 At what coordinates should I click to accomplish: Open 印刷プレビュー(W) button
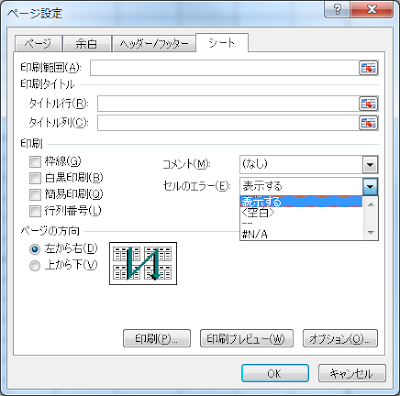247,338
